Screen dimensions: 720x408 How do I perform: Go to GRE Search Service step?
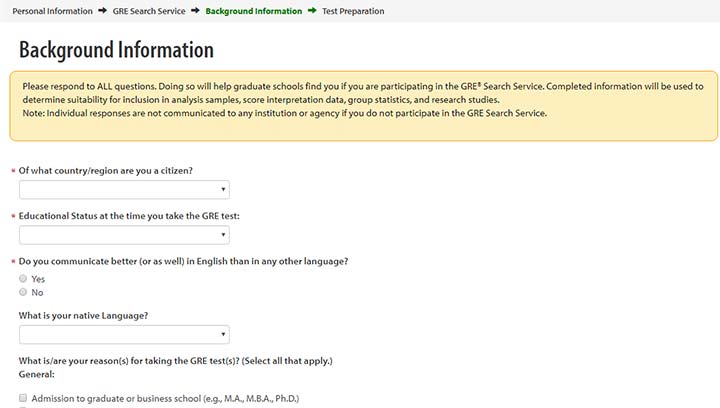point(149,11)
